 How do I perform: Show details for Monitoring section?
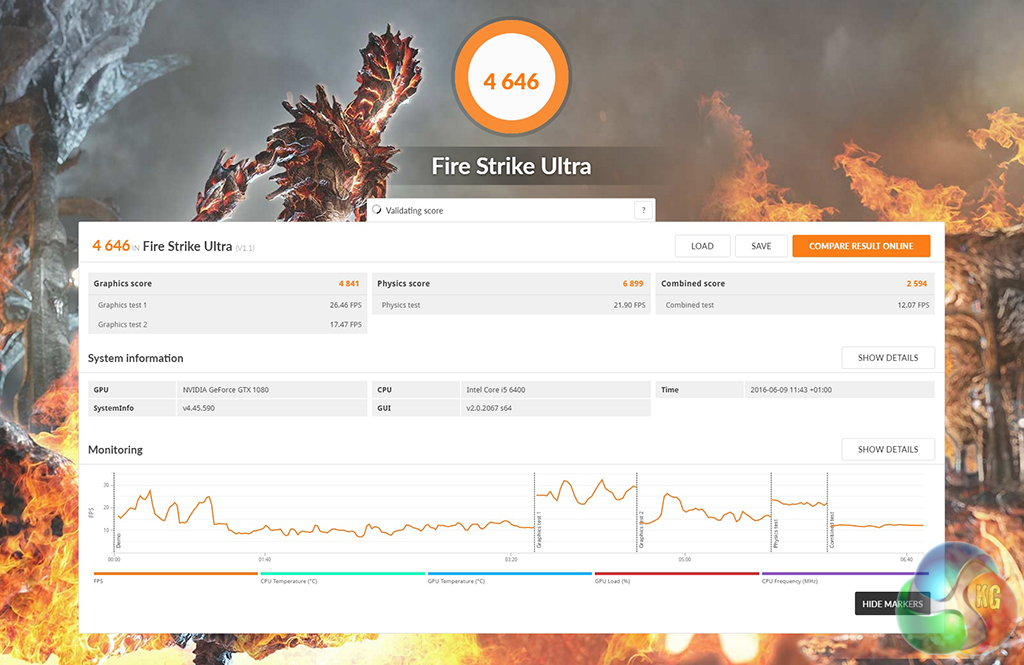tap(888, 449)
